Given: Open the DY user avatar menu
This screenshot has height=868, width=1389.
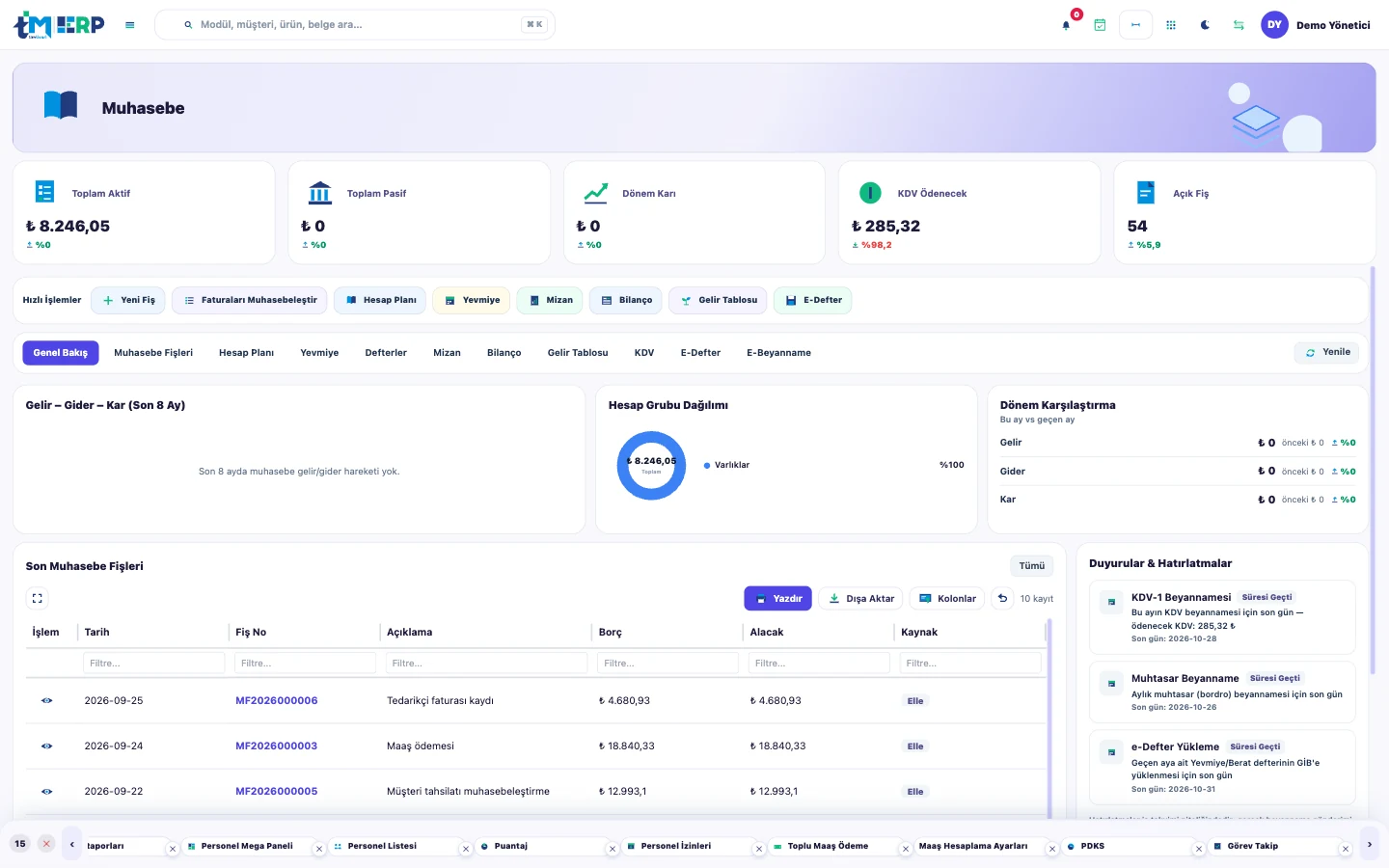Looking at the screenshot, I should 1274,25.
